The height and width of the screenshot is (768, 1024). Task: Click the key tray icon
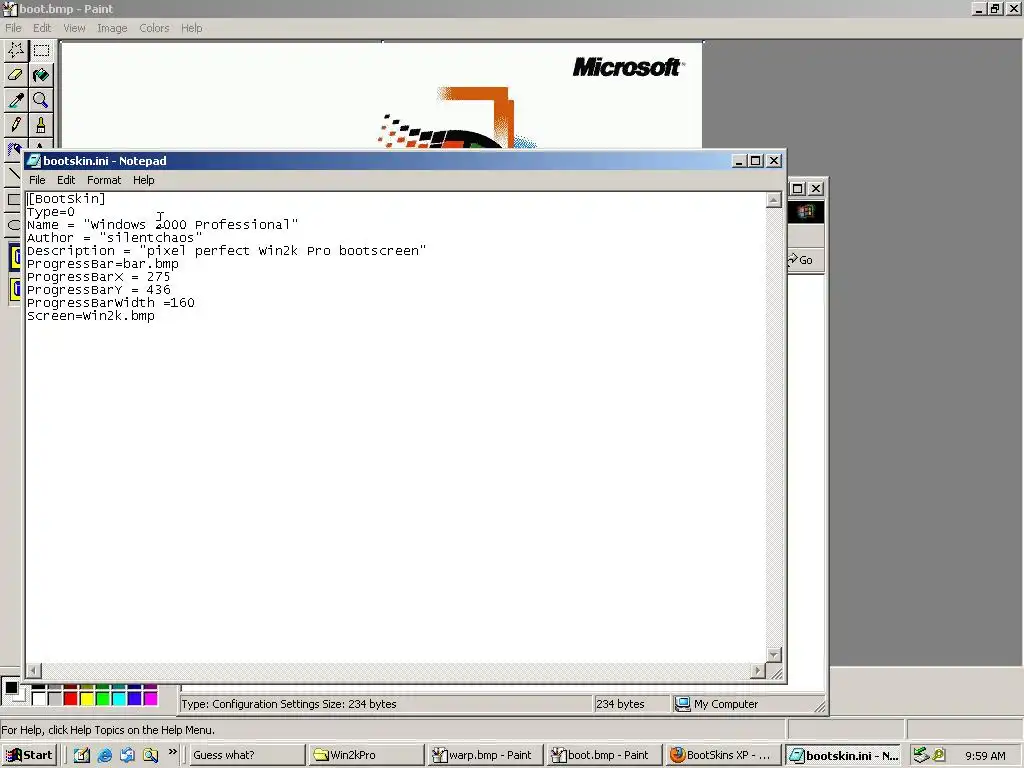939,755
